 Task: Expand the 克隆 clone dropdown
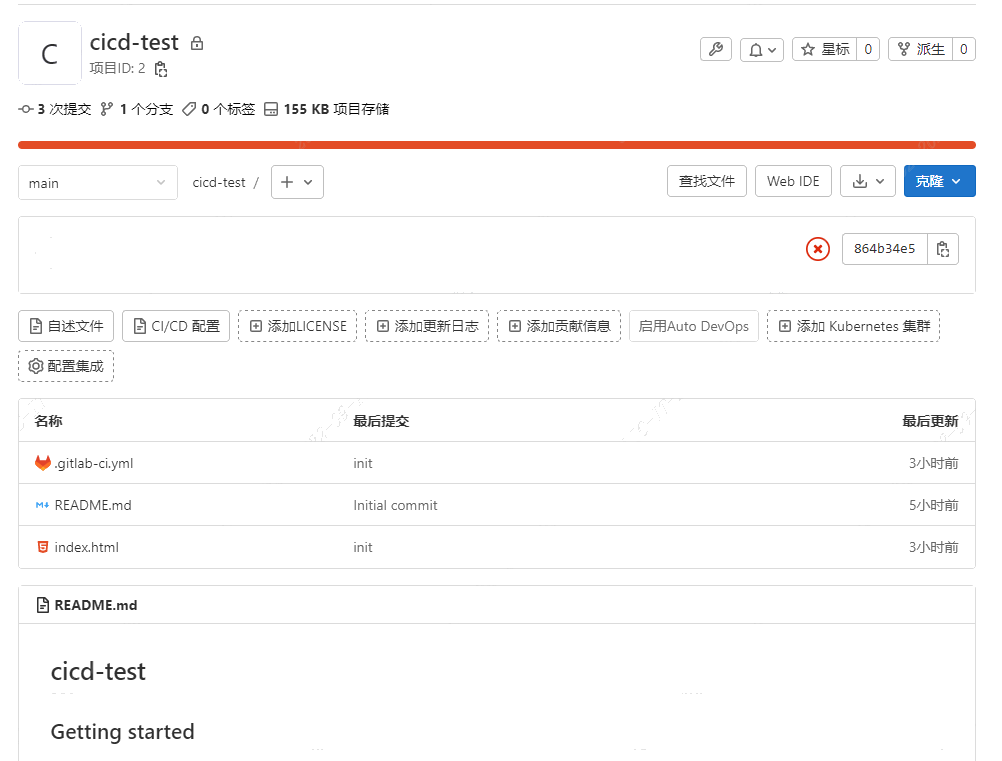coord(939,181)
